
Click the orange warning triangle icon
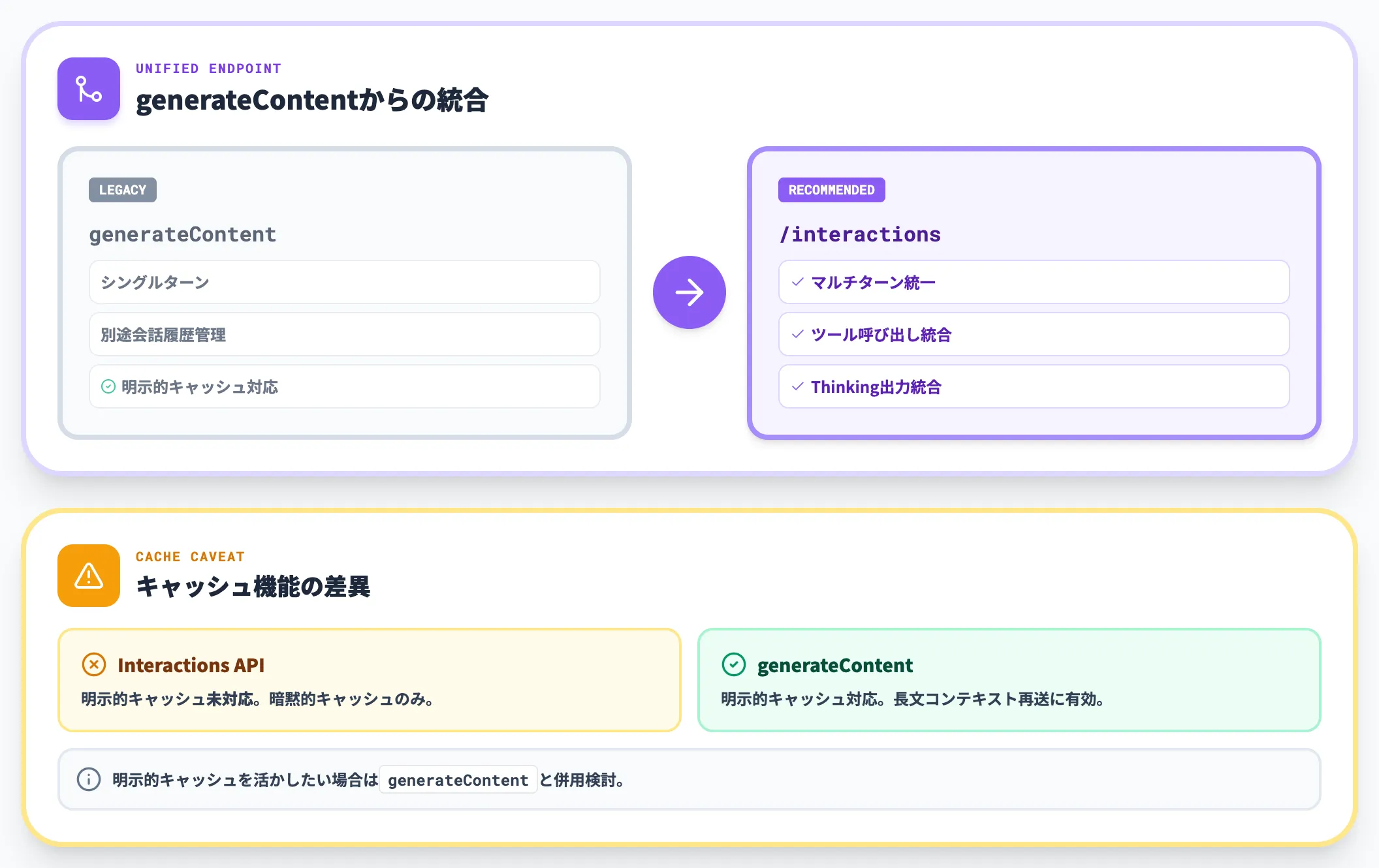coord(89,576)
